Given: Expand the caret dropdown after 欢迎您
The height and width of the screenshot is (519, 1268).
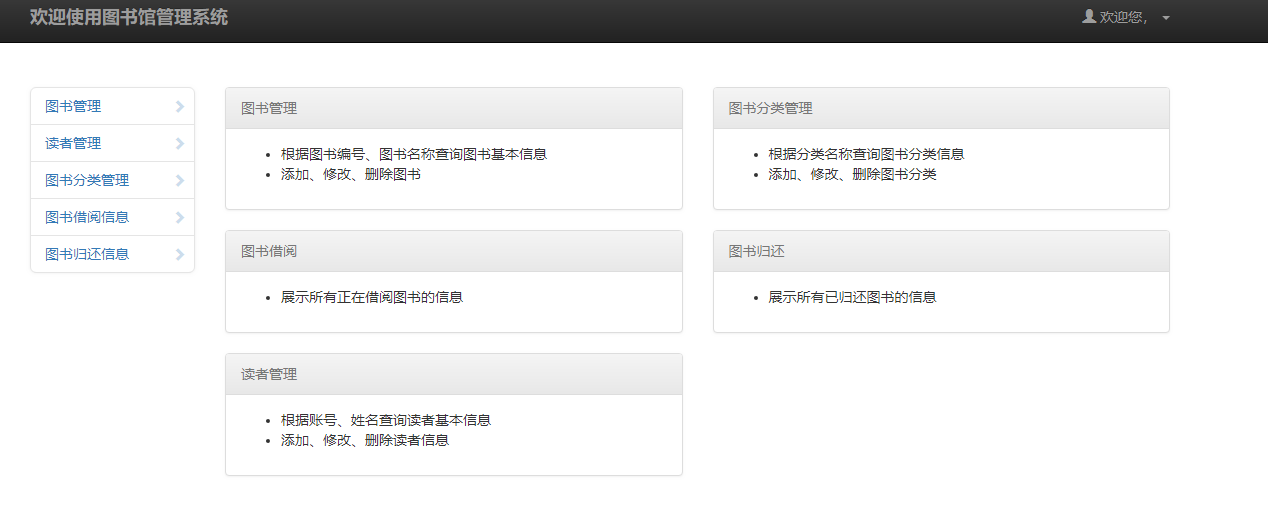Looking at the screenshot, I should point(1166,18).
